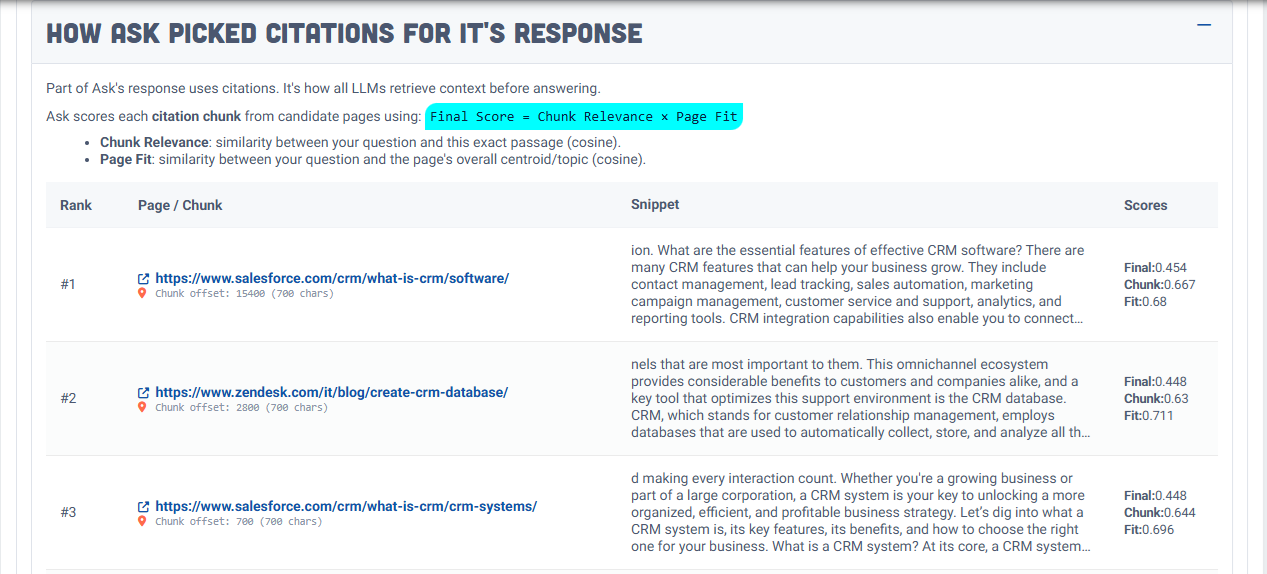Click the highlighted Final Score formula
The height and width of the screenshot is (574, 1267).
[x=584, y=117]
